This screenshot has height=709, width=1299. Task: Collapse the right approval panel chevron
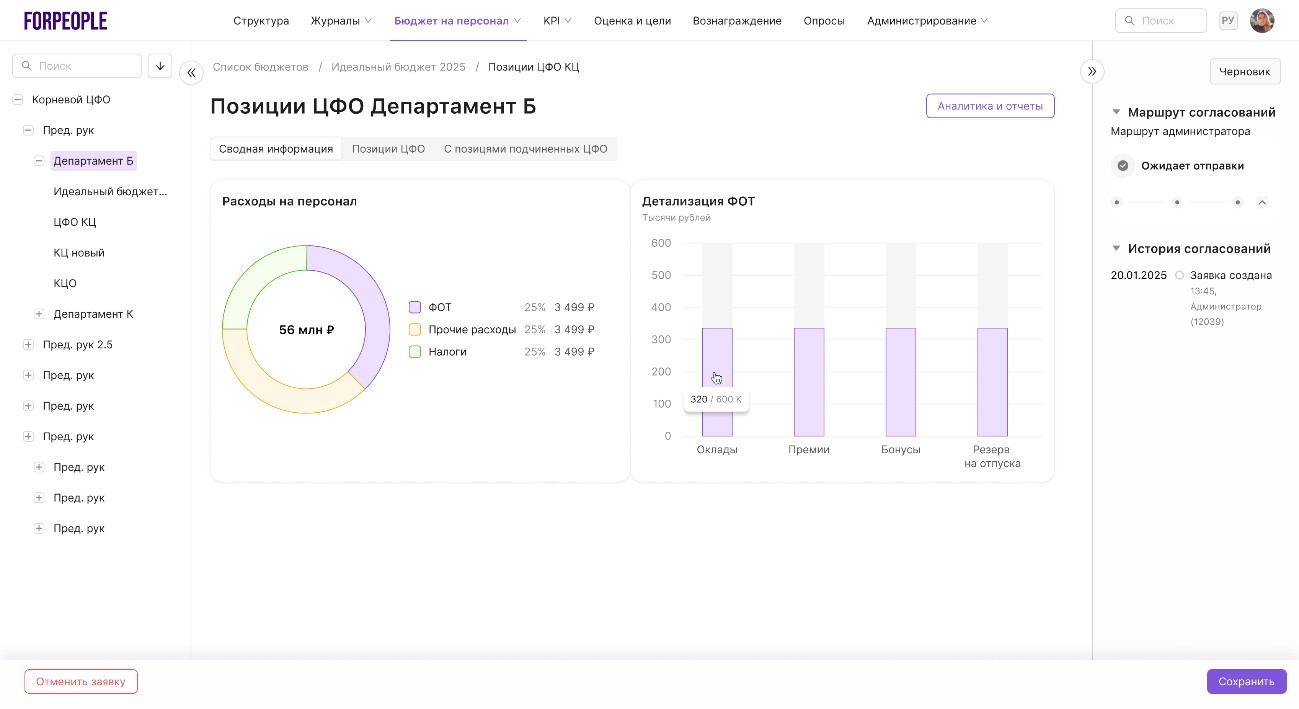[1092, 72]
